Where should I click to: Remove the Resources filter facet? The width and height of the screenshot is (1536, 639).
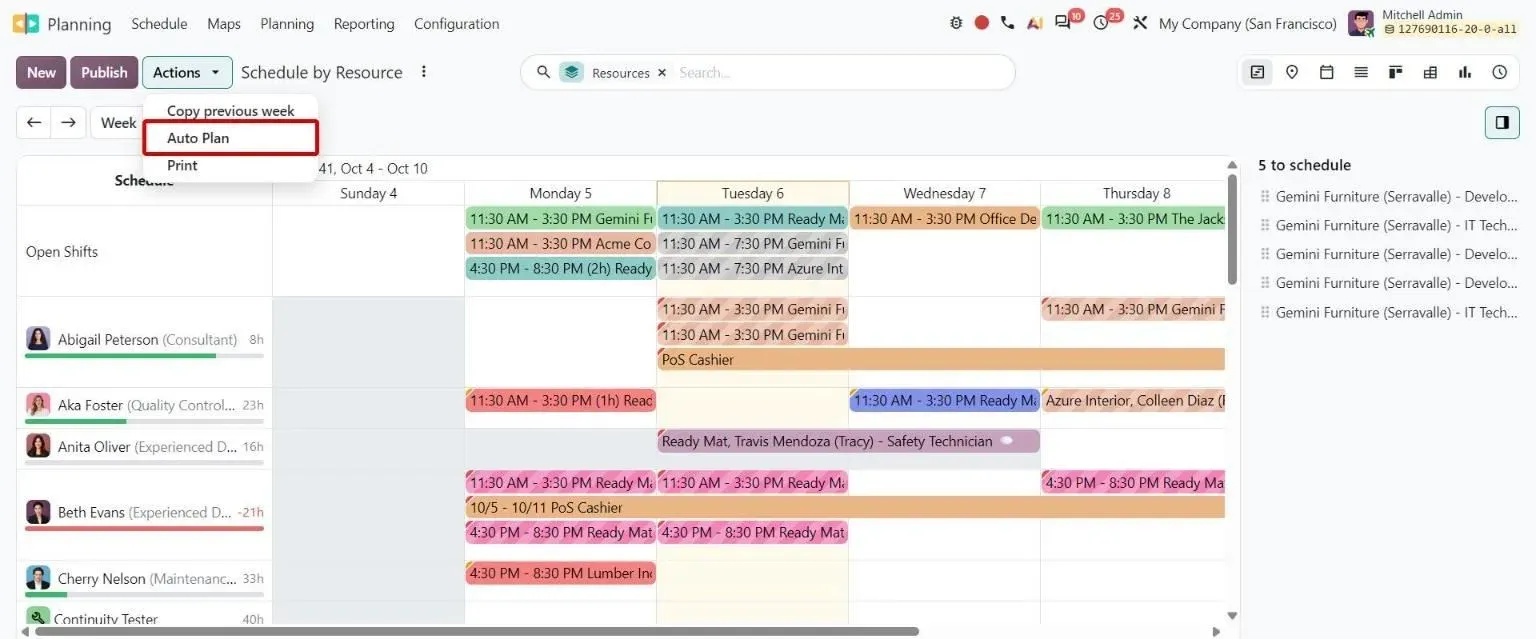[662, 73]
